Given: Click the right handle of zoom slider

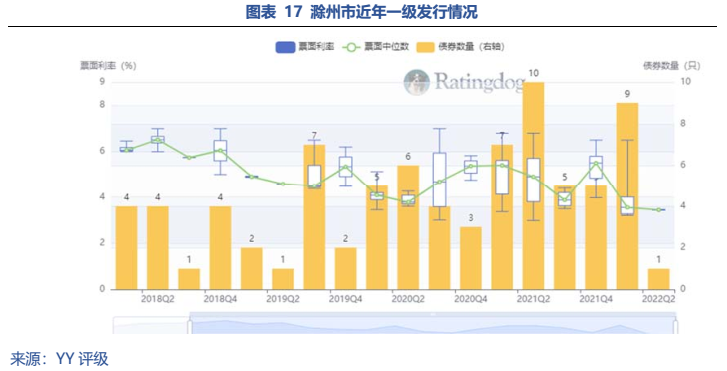Looking at the screenshot, I should 675,326.
